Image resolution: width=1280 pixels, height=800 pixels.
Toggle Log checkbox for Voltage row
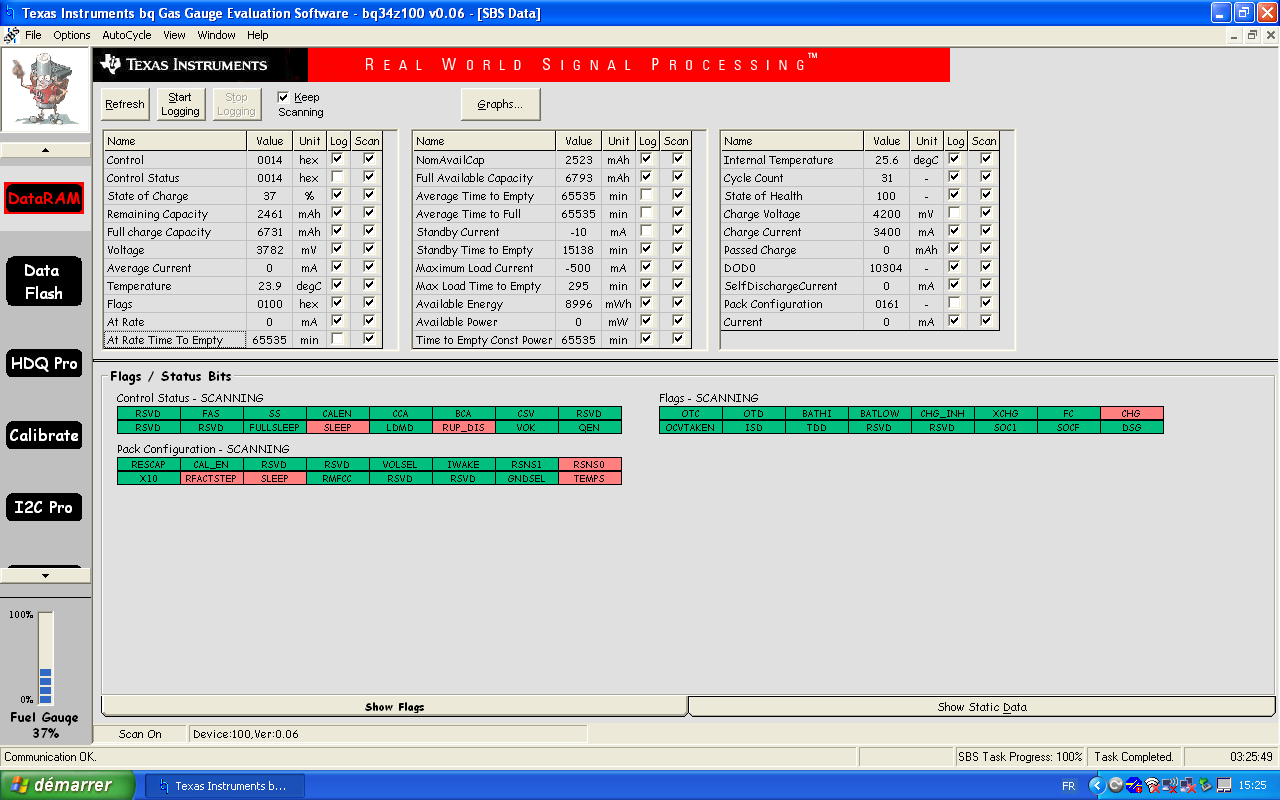[338, 249]
